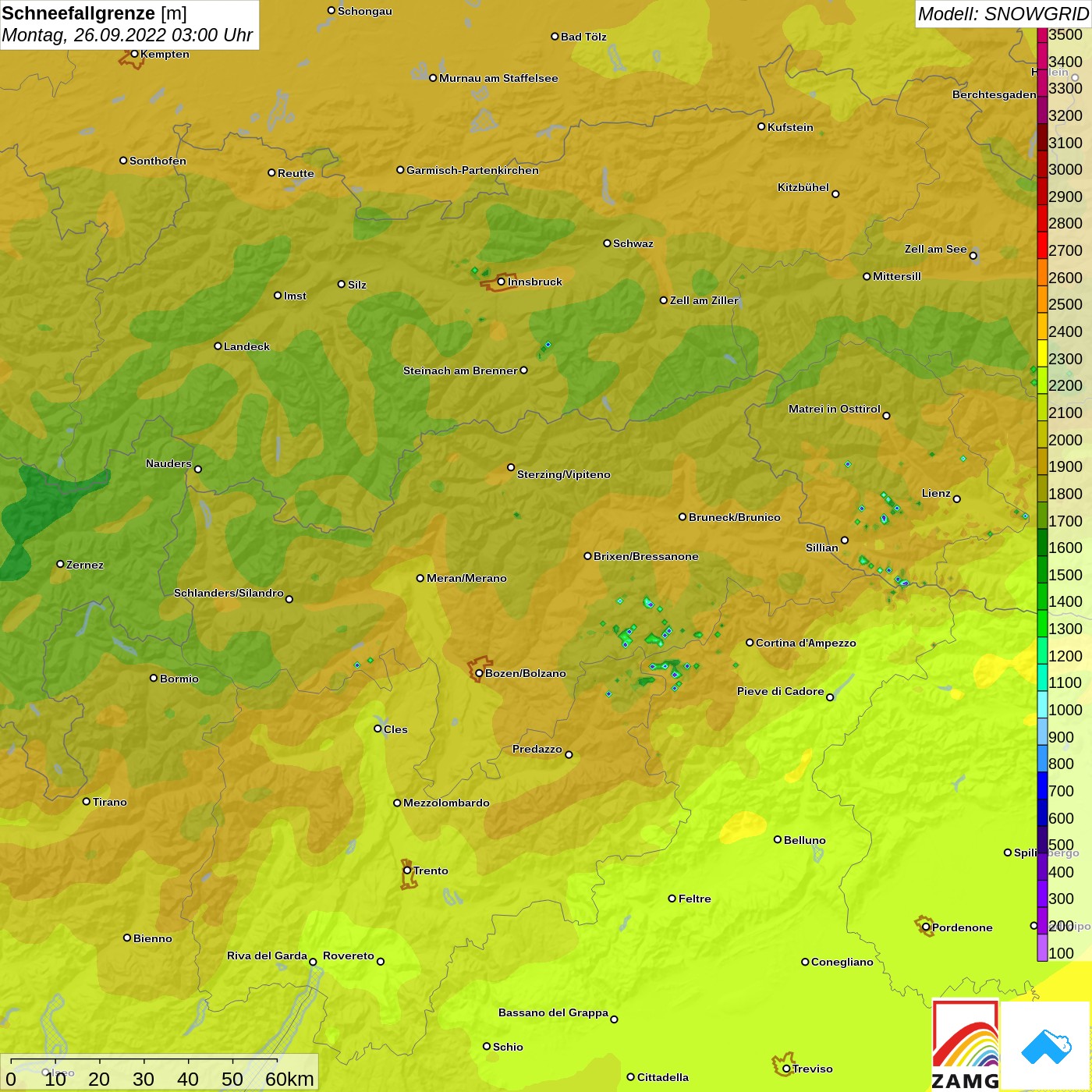Click the 'Berchtesgaden' label
This screenshot has height=1092, width=1092.
(994, 94)
